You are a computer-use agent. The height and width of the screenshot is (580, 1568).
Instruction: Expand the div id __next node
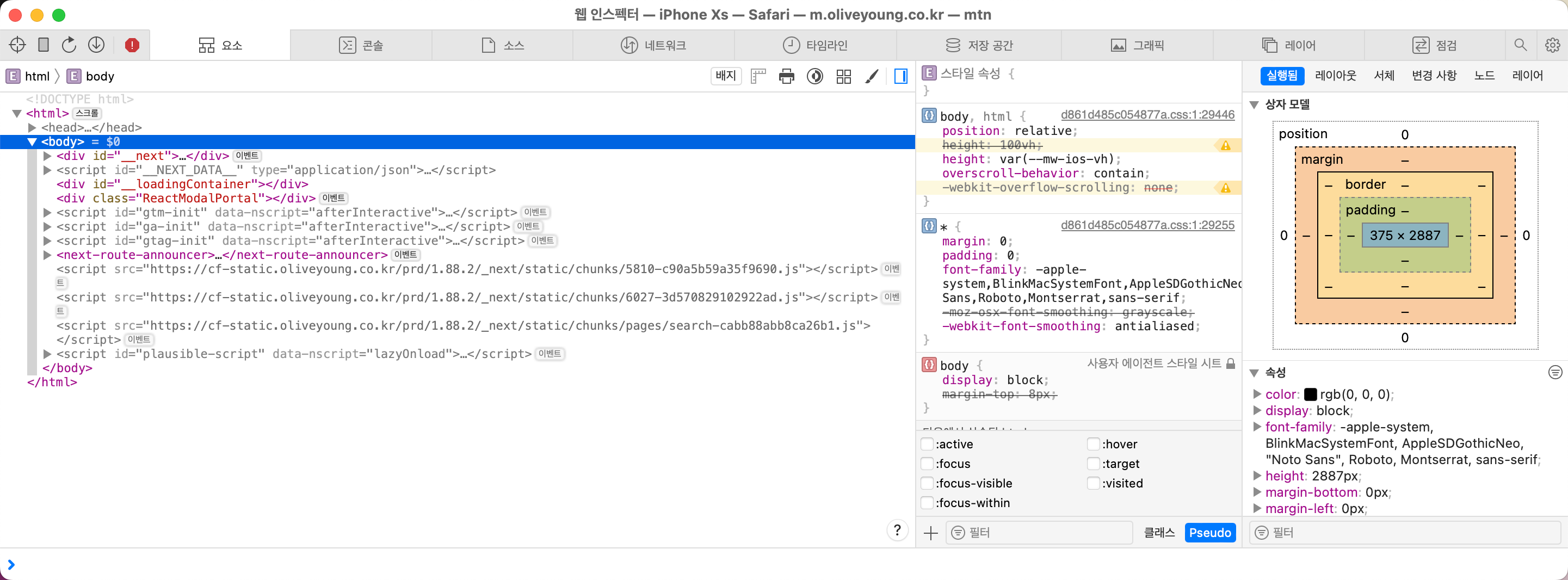[47, 156]
